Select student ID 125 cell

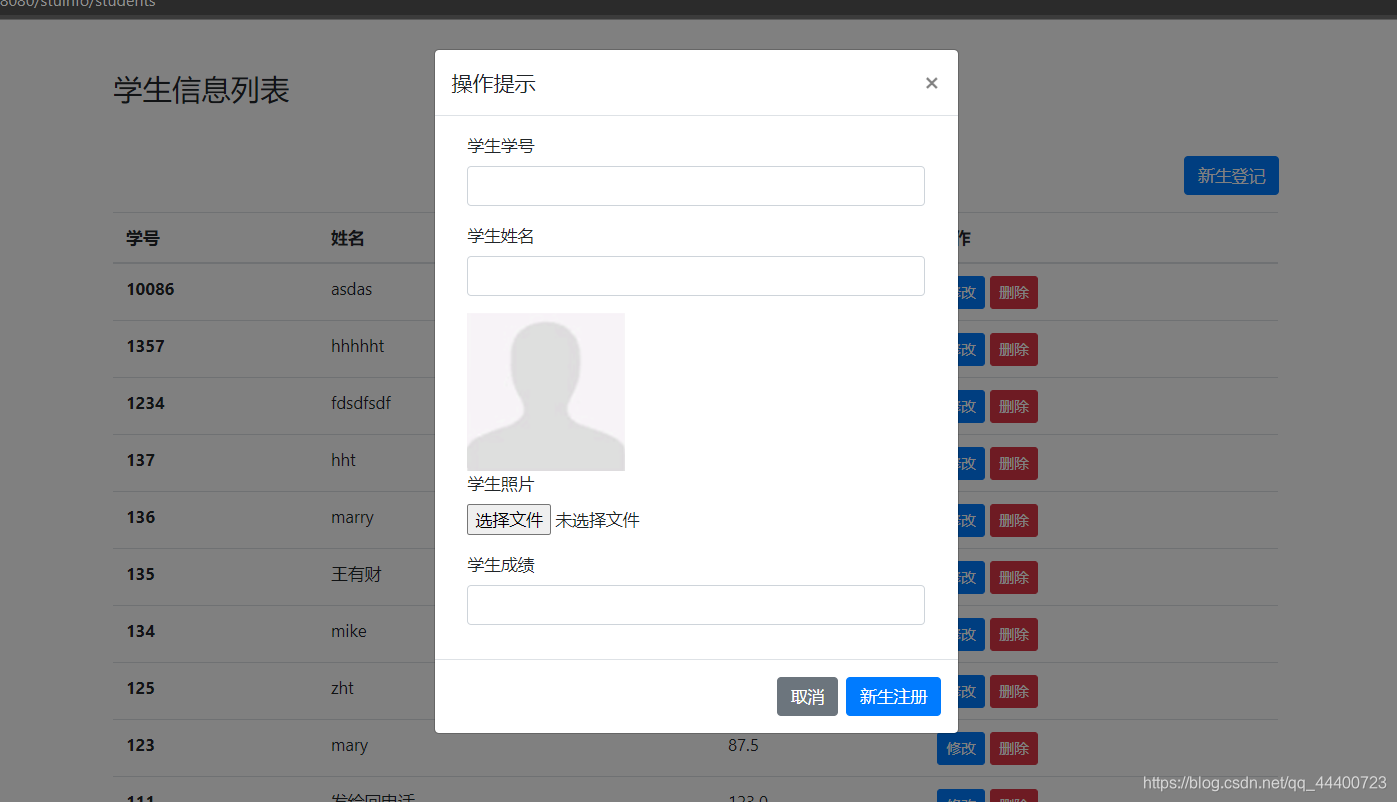[x=140, y=688]
